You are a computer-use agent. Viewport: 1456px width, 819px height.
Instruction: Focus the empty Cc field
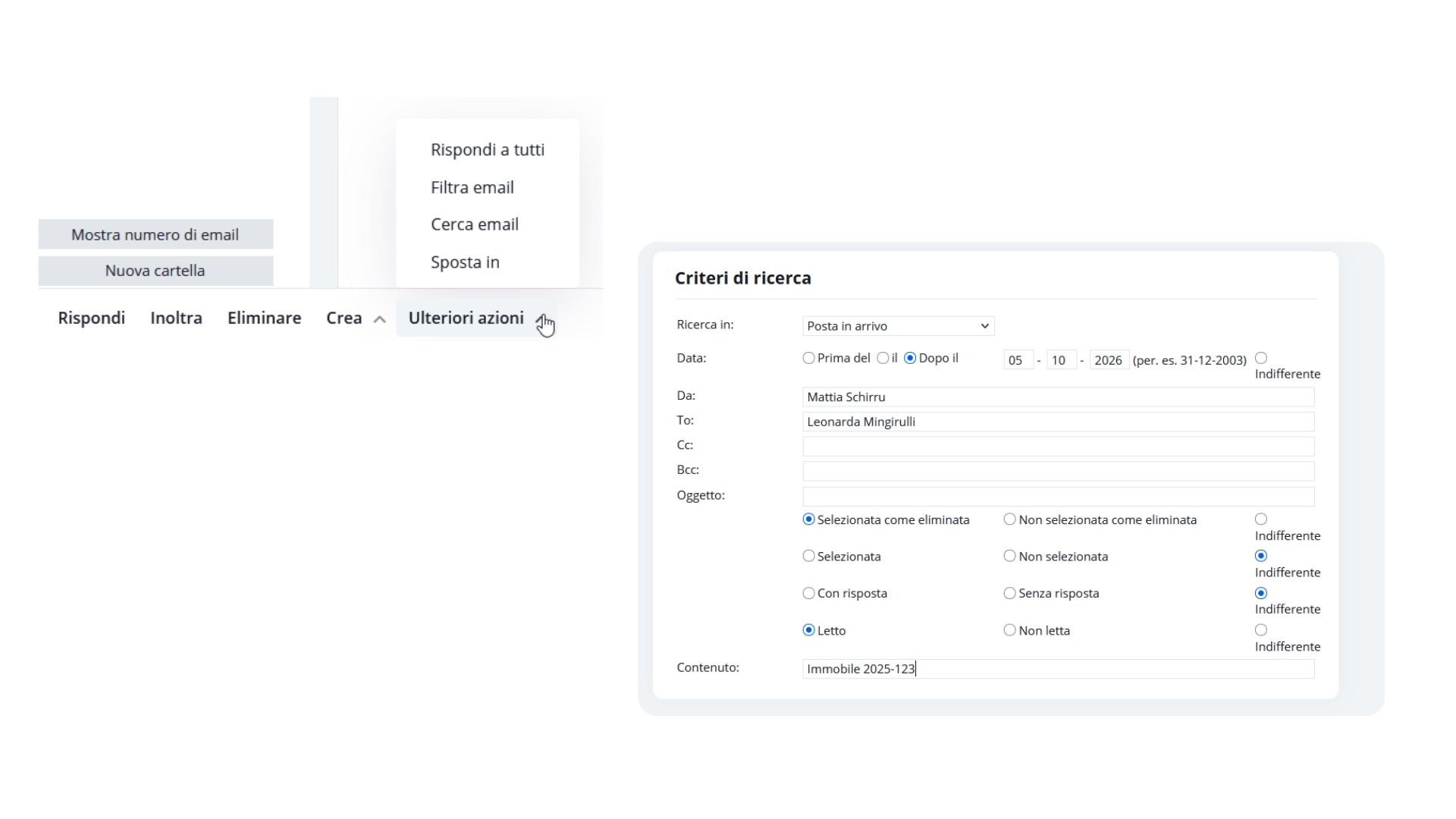pos(1059,447)
